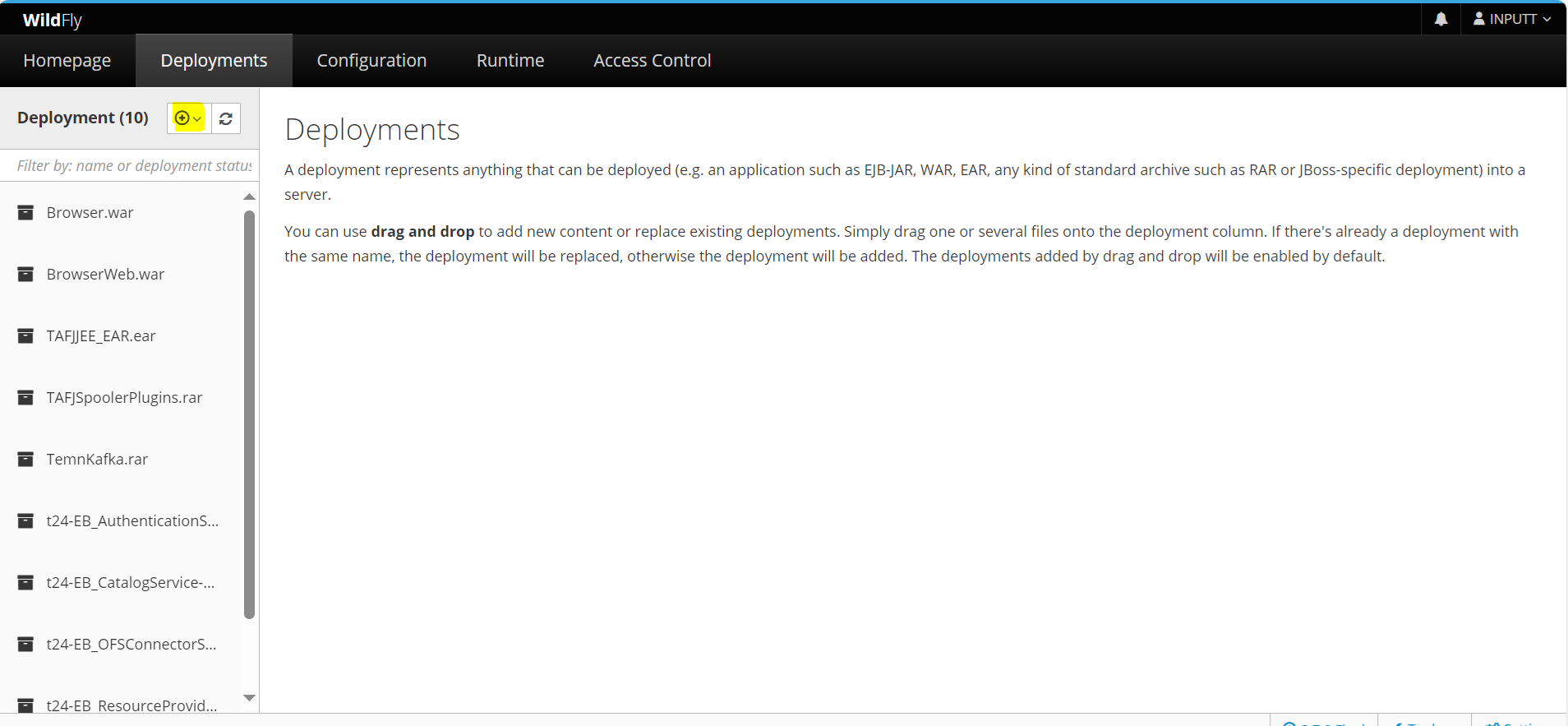Select the t24-EB_AuthenticationS deployment
1568x726 pixels.
pos(121,521)
